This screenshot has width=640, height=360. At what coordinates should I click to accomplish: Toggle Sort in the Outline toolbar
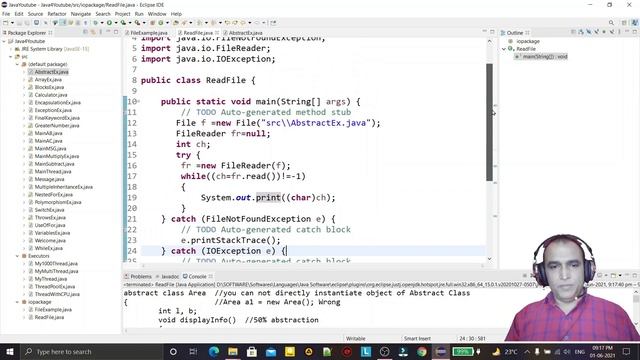coord(580,32)
